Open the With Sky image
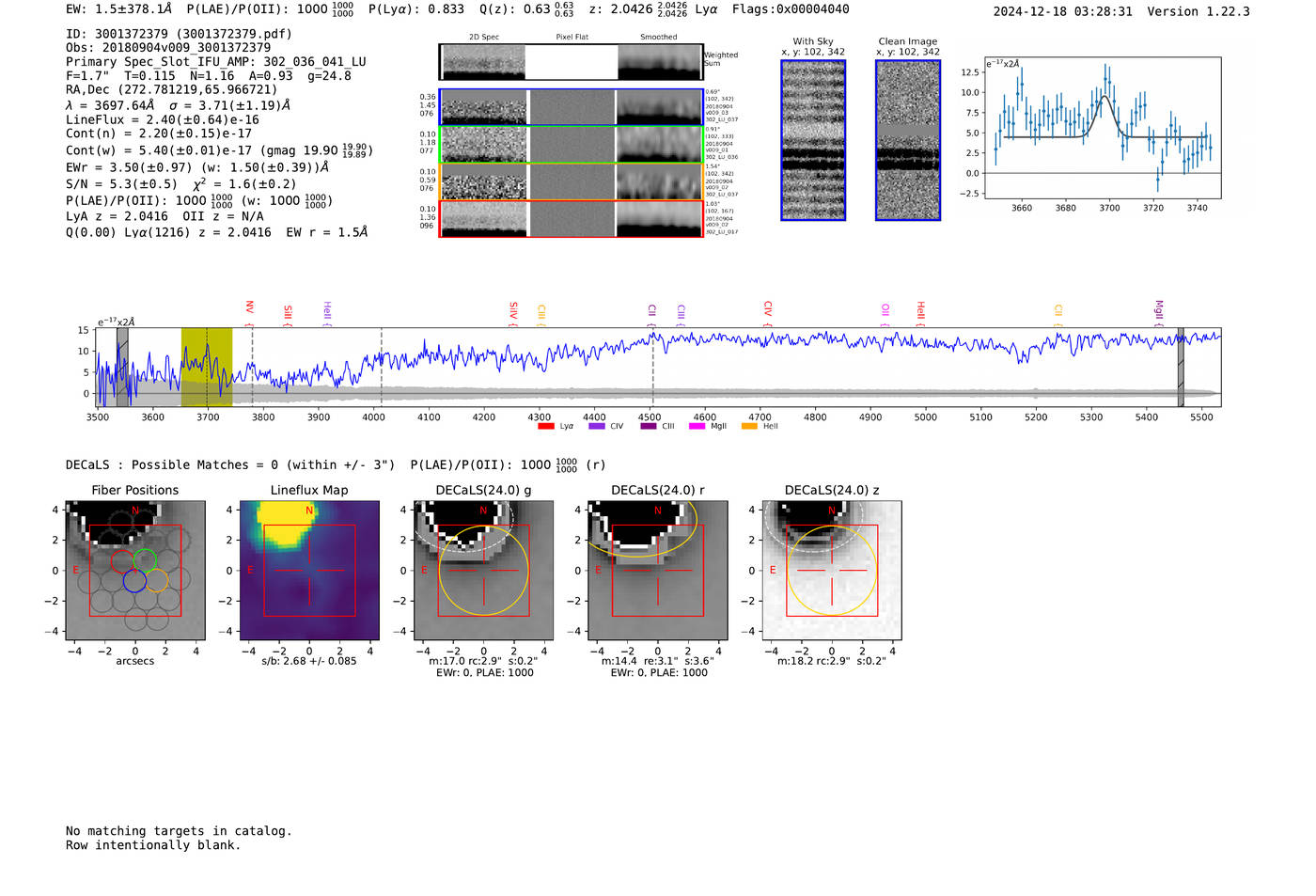Viewport: 1316px width, 896px height. [813, 140]
